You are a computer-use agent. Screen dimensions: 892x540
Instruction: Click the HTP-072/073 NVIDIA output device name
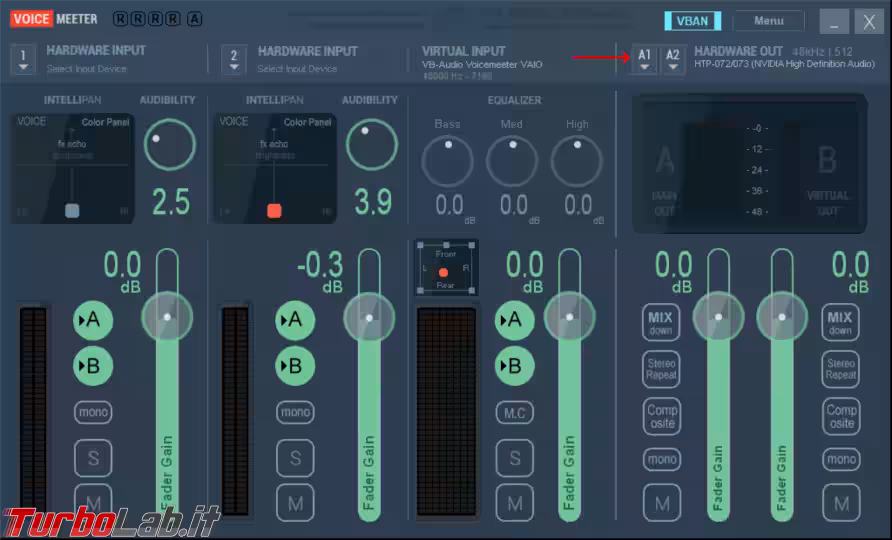click(784, 64)
